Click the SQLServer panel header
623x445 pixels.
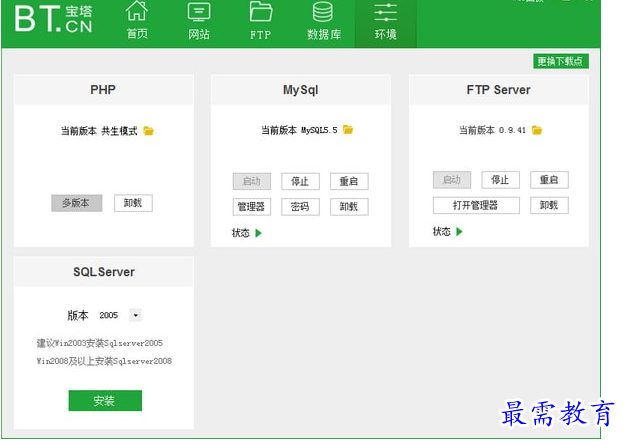pos(104,272)
